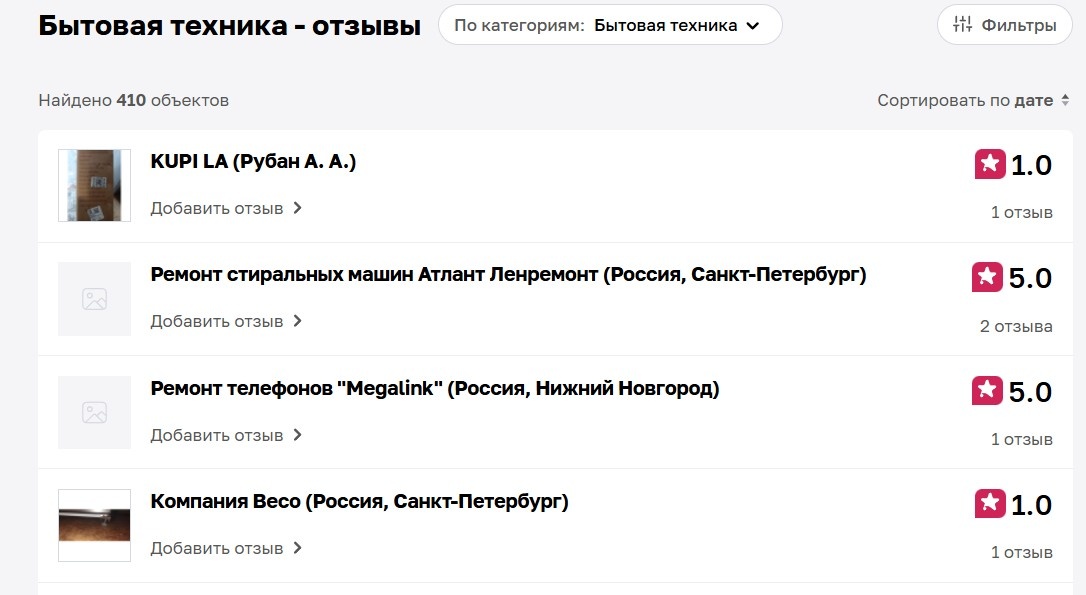Click the Фильтры button
This screenshot has height=595, width=1086.
click(1003, 25)
